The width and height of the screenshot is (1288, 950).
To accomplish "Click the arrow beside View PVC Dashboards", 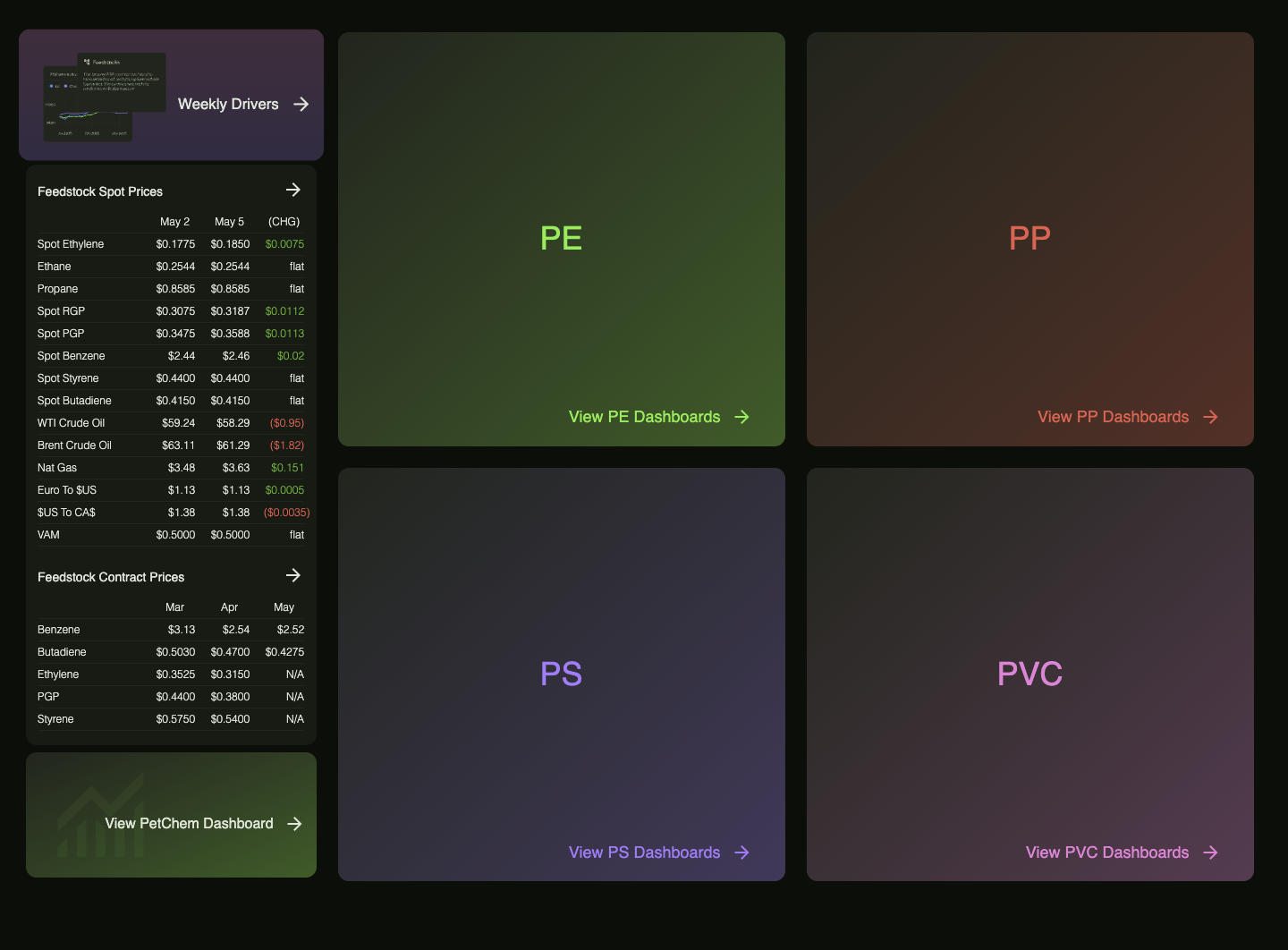I will pyautogui.click(x=1210, y=852).
